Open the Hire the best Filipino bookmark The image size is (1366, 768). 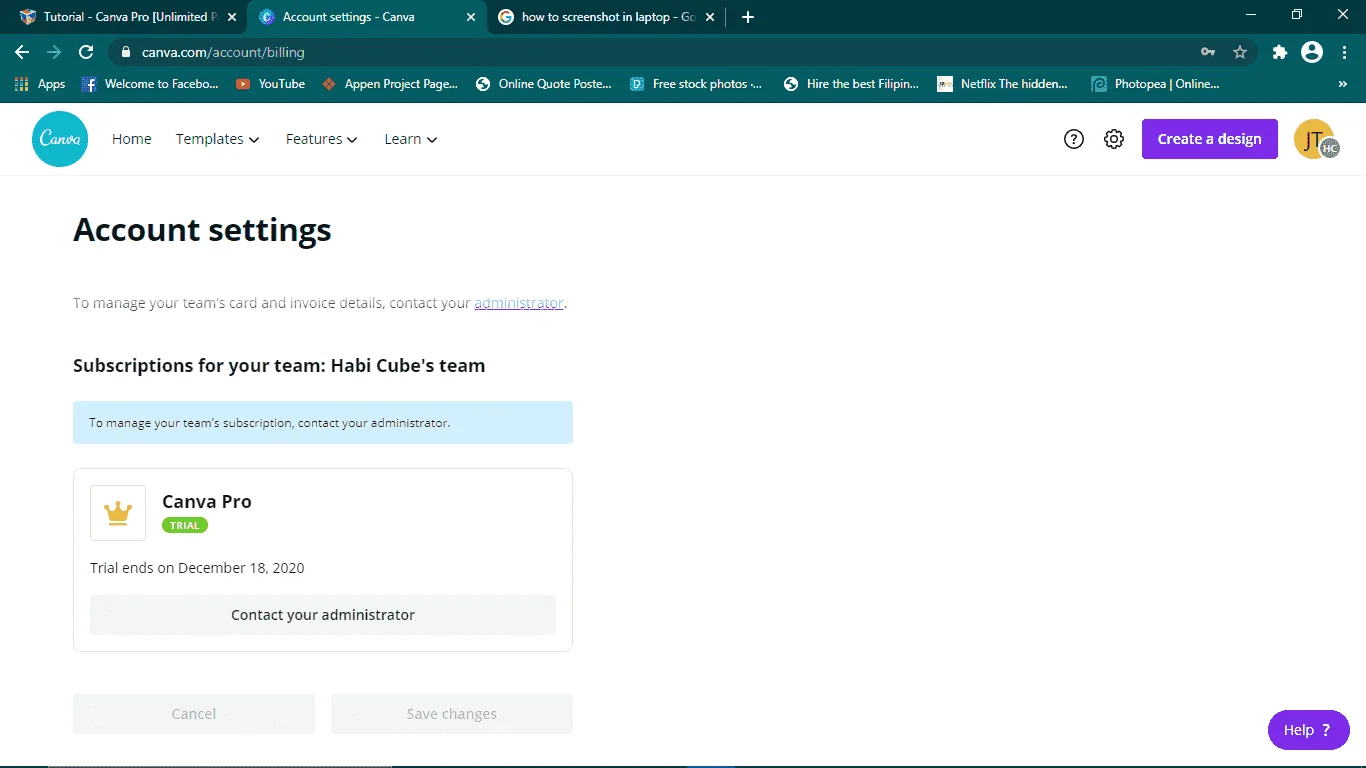click(852, 84)
